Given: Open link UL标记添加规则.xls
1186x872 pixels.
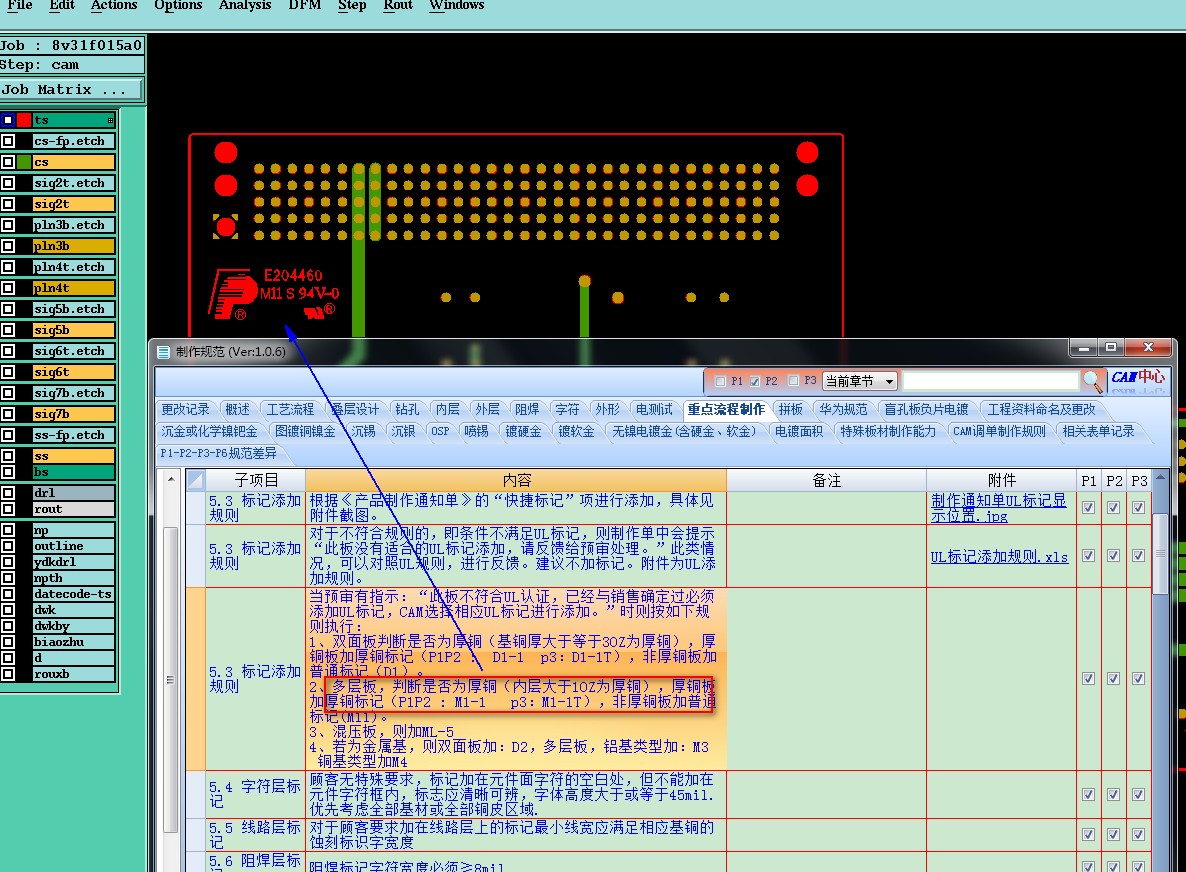Looking at the screenshot, I should [x=999, y=557].
